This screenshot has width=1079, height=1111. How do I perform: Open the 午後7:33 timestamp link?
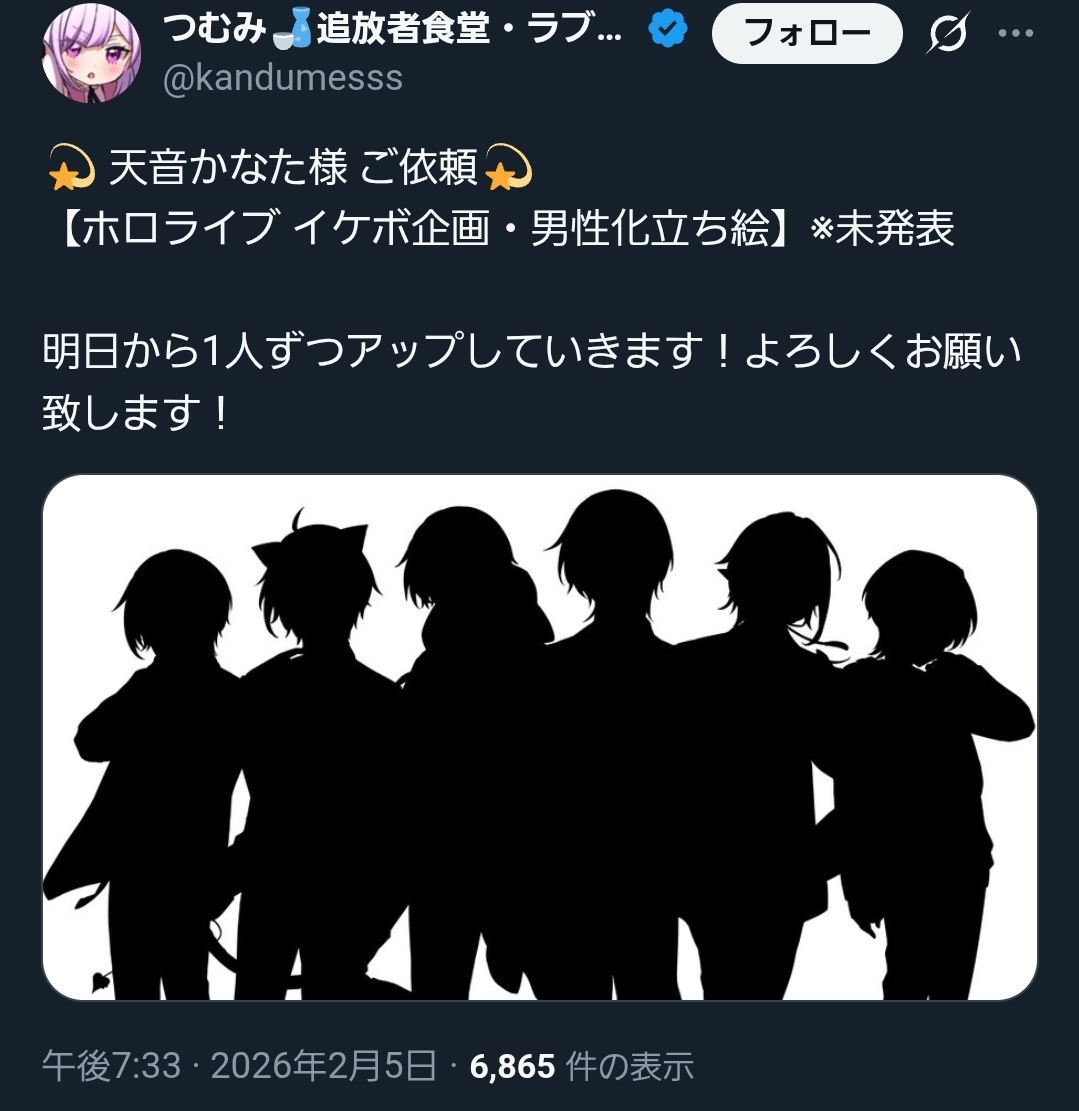(x=111, y=1066)
